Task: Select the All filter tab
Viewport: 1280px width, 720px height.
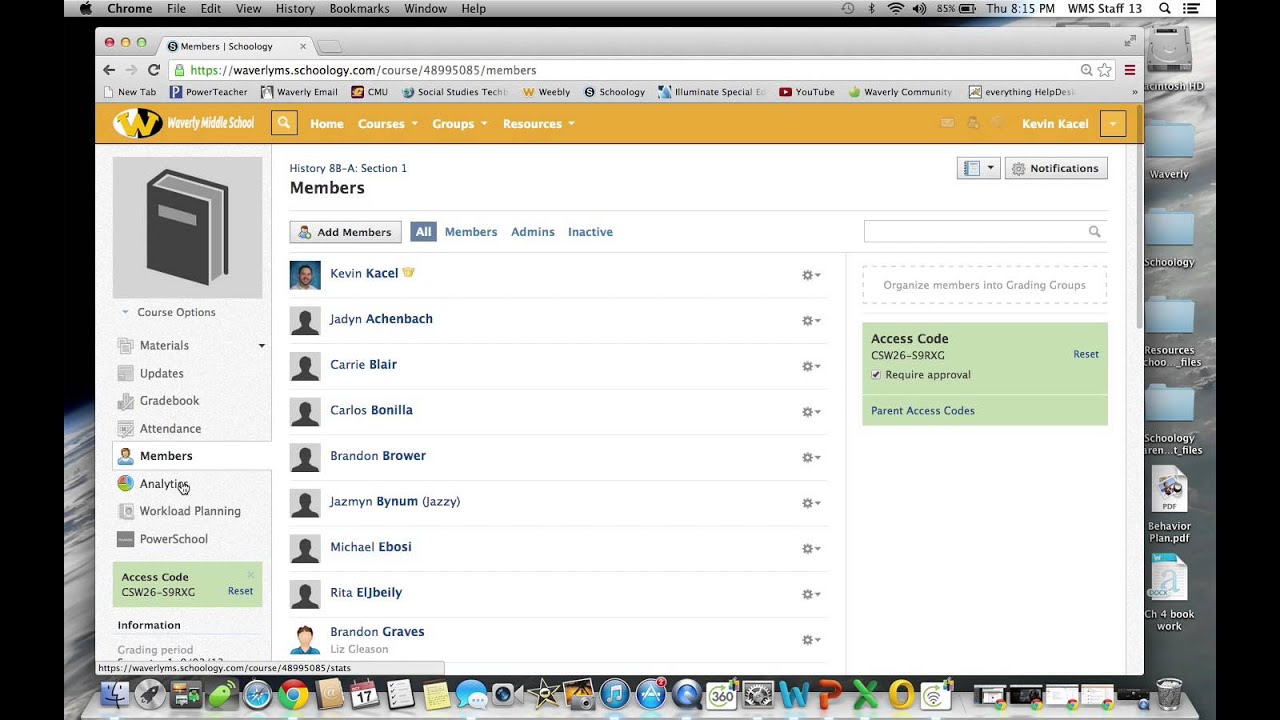Action: (x=424, y=232)
